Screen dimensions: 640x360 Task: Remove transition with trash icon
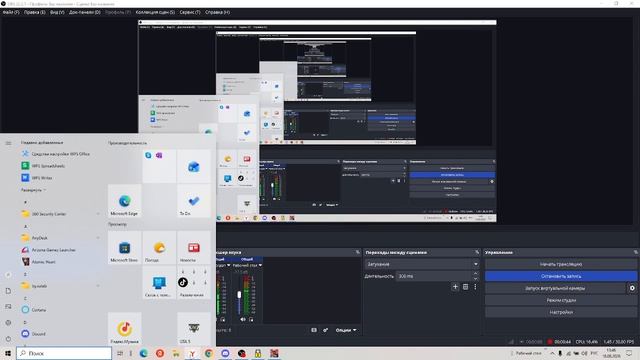pyautogui.click(x=465, y=287)
